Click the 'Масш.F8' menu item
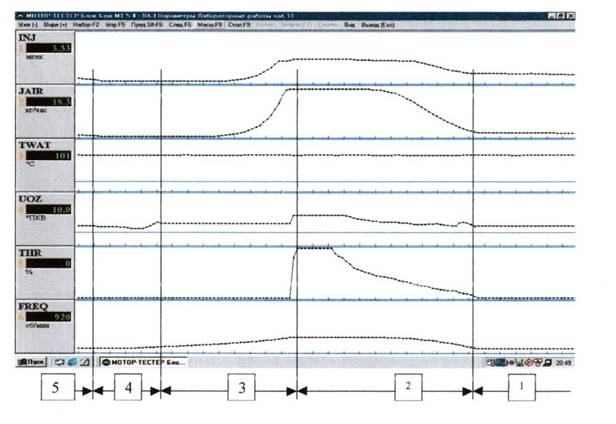Image resolution: width=616 pixels, height=424 pixels. pos(210,25)
